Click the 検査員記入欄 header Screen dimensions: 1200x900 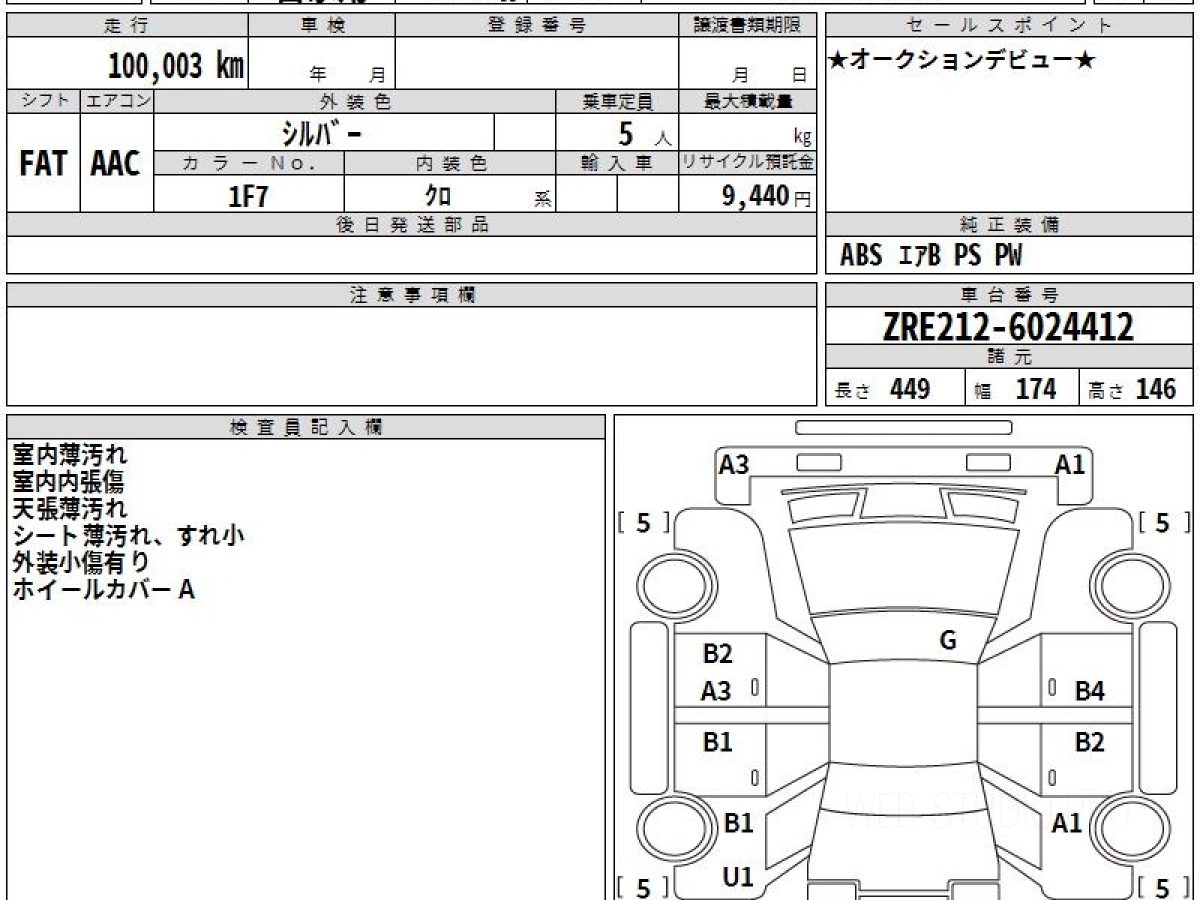[306, 427]
